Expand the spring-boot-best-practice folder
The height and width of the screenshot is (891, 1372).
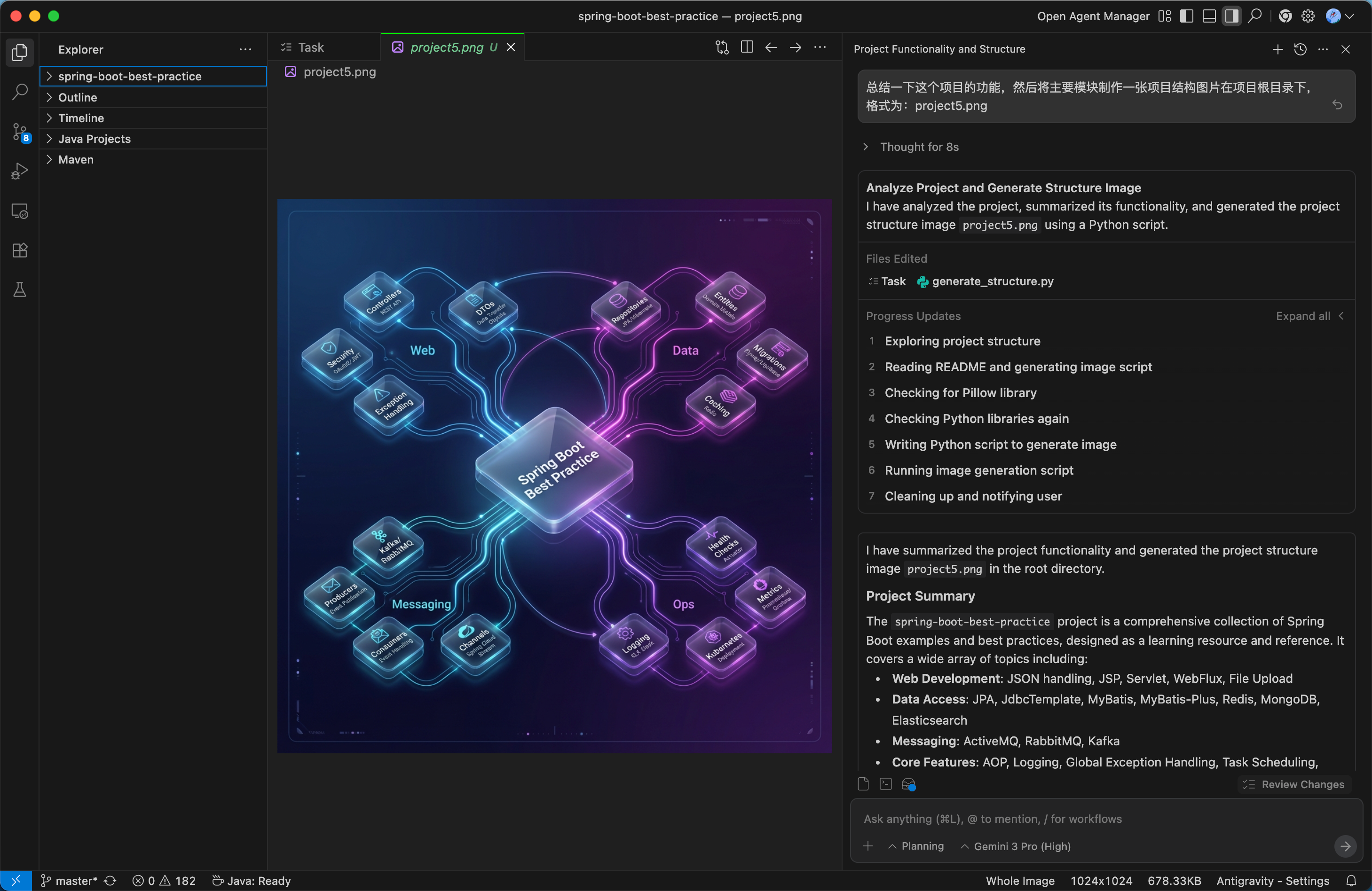pos(129,76)
